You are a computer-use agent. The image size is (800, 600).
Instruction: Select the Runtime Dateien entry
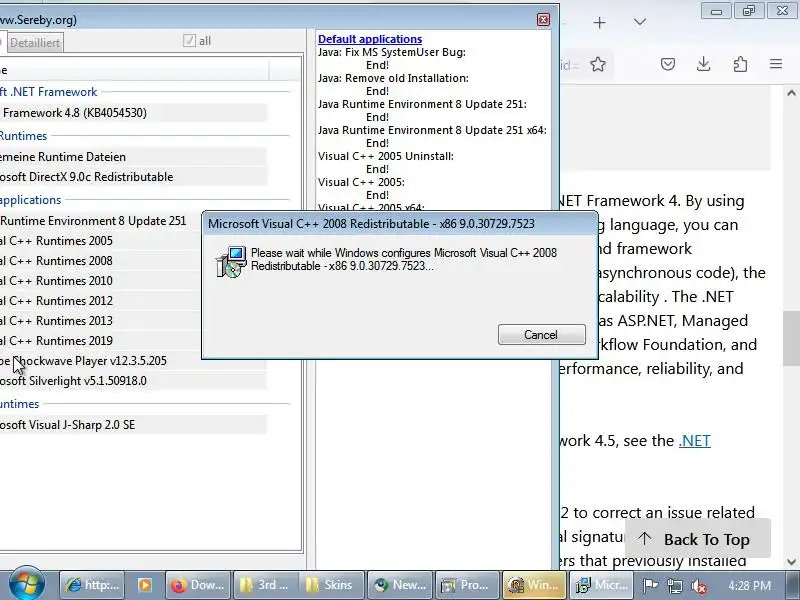[133, 157]
